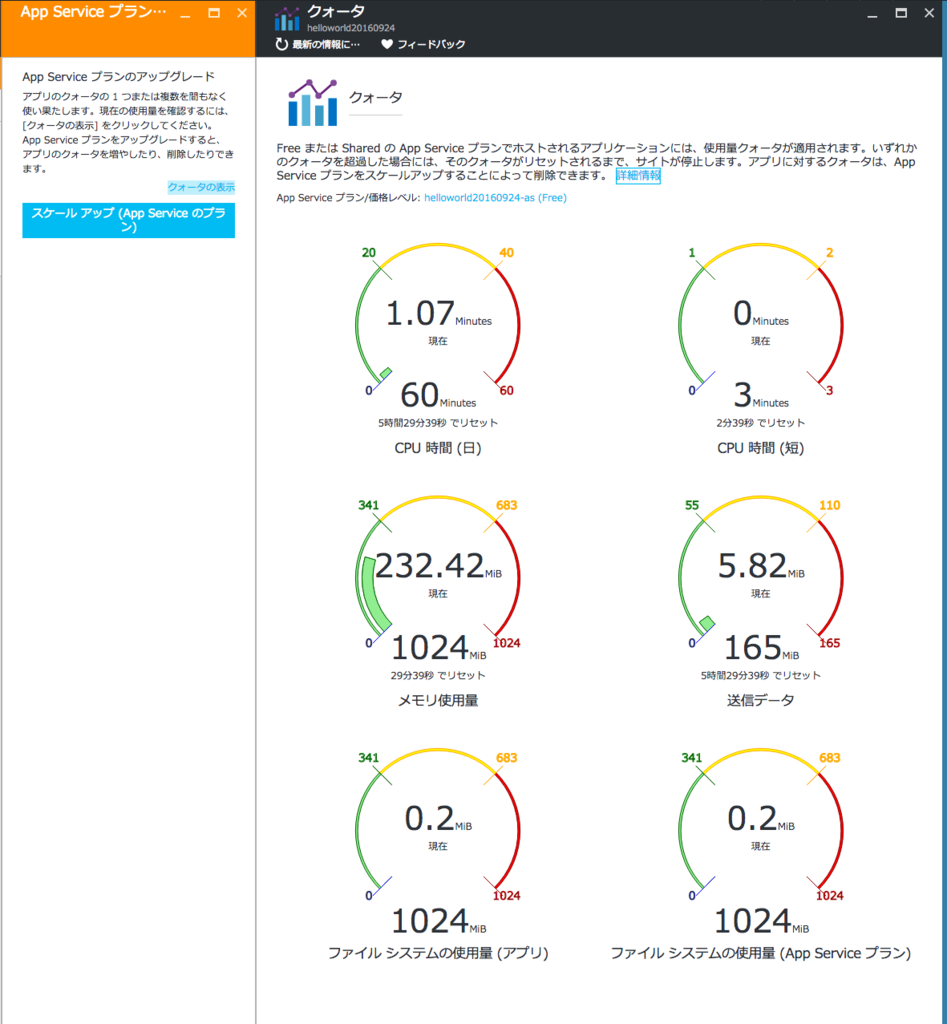
Task: Open the 詳細情報 link
Action: click(x=638, y=176)
